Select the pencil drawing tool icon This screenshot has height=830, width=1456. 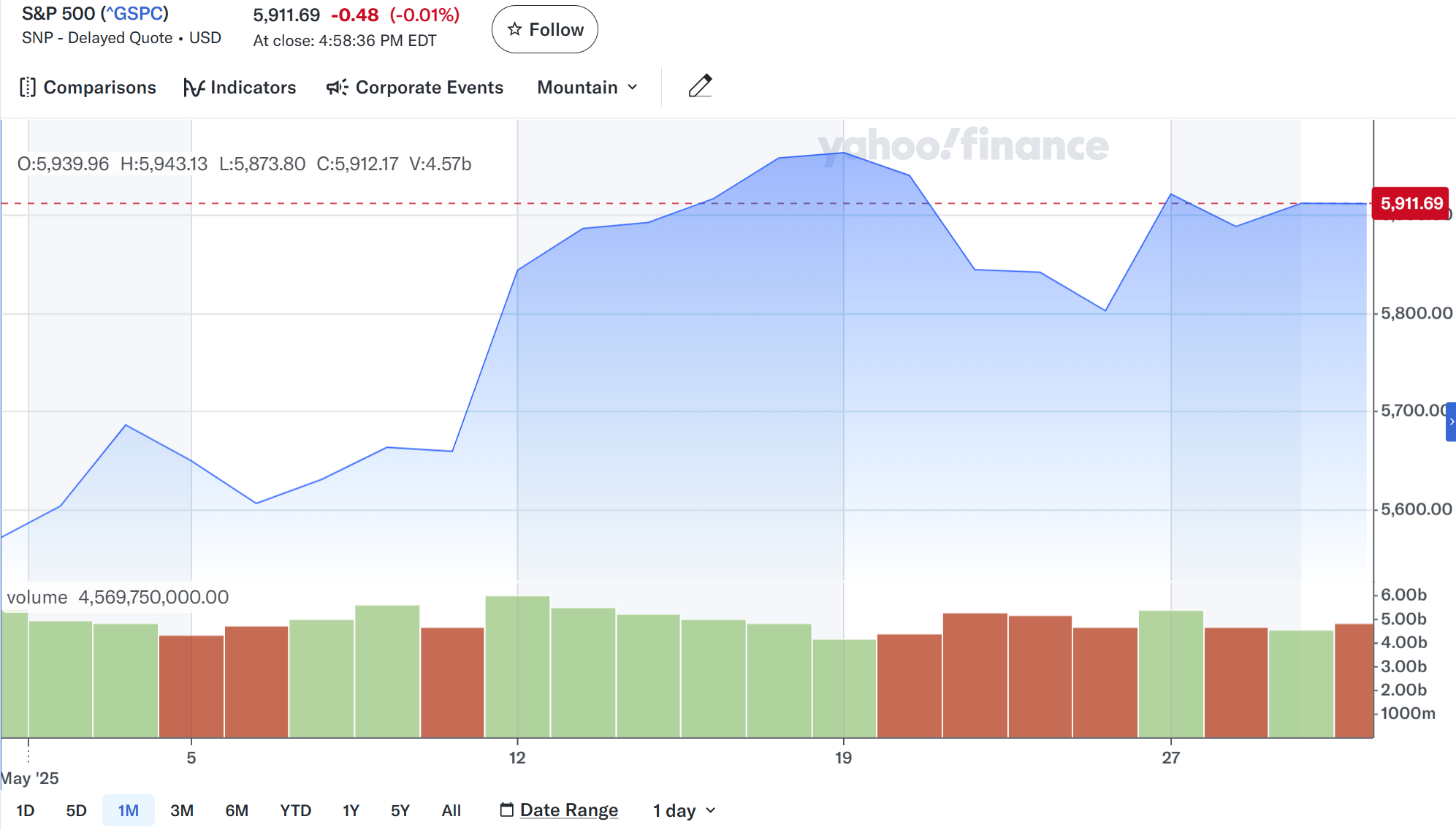tap(700, 86)
